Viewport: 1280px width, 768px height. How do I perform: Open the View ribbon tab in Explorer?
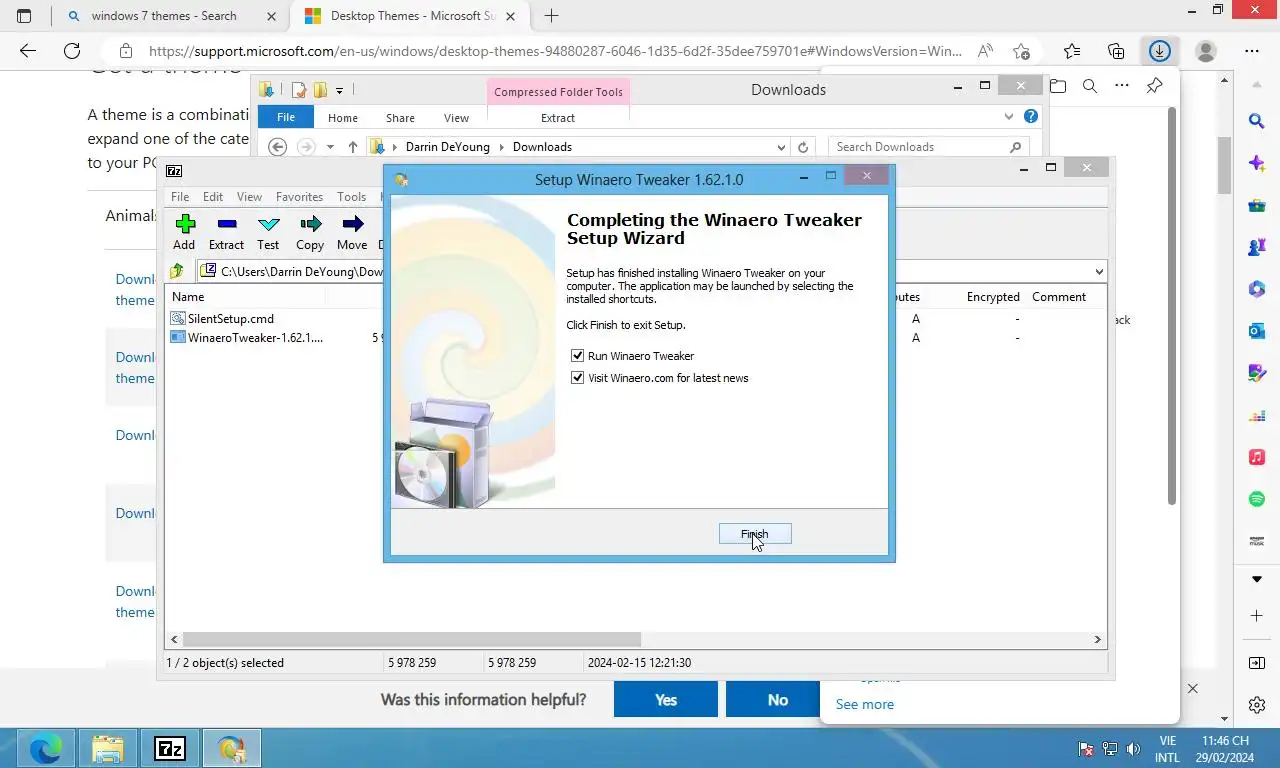[x=456, y=118]
